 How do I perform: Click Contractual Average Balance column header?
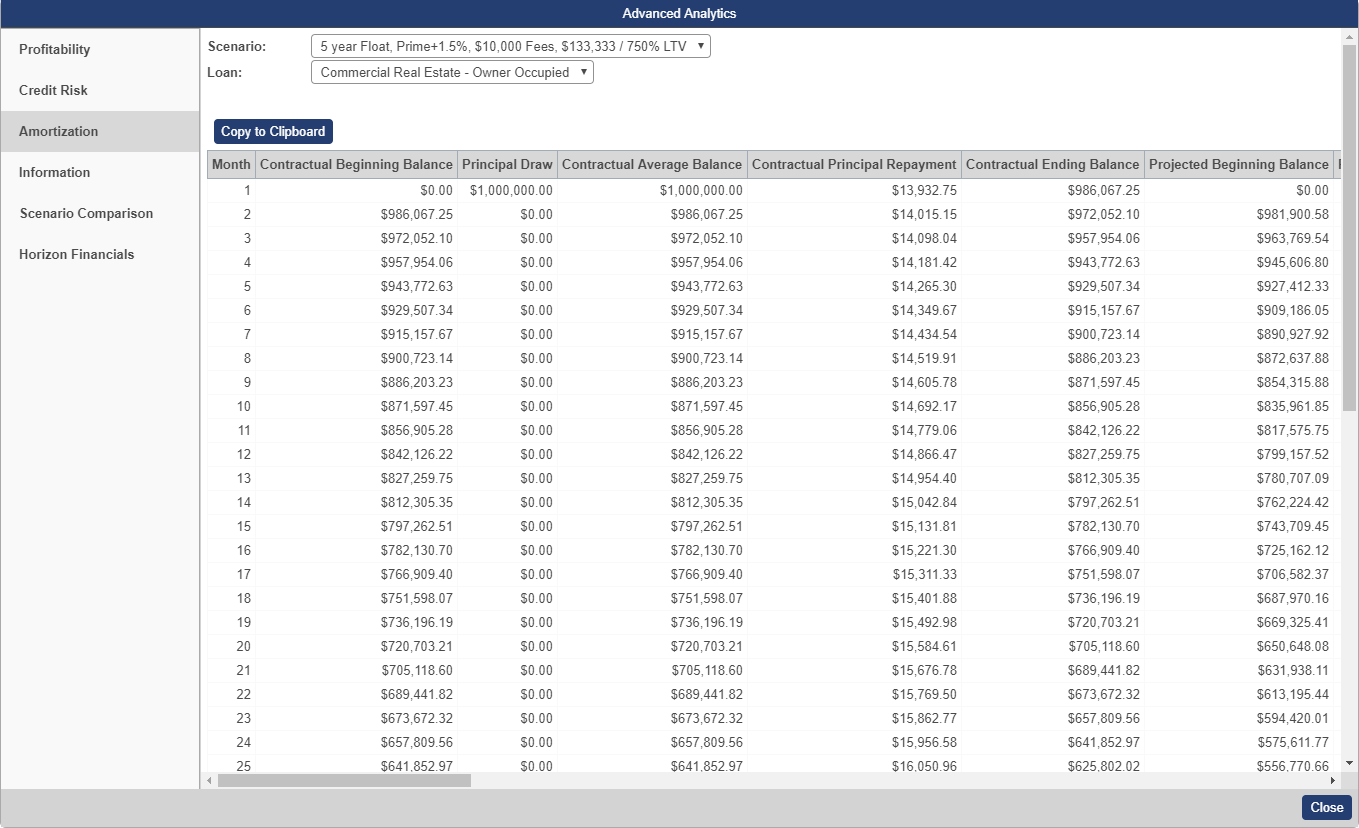[x=652, y=164]
